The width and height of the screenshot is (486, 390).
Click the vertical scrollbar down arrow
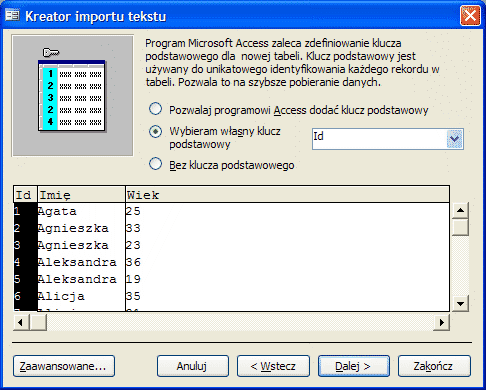[x=460, y=303]
